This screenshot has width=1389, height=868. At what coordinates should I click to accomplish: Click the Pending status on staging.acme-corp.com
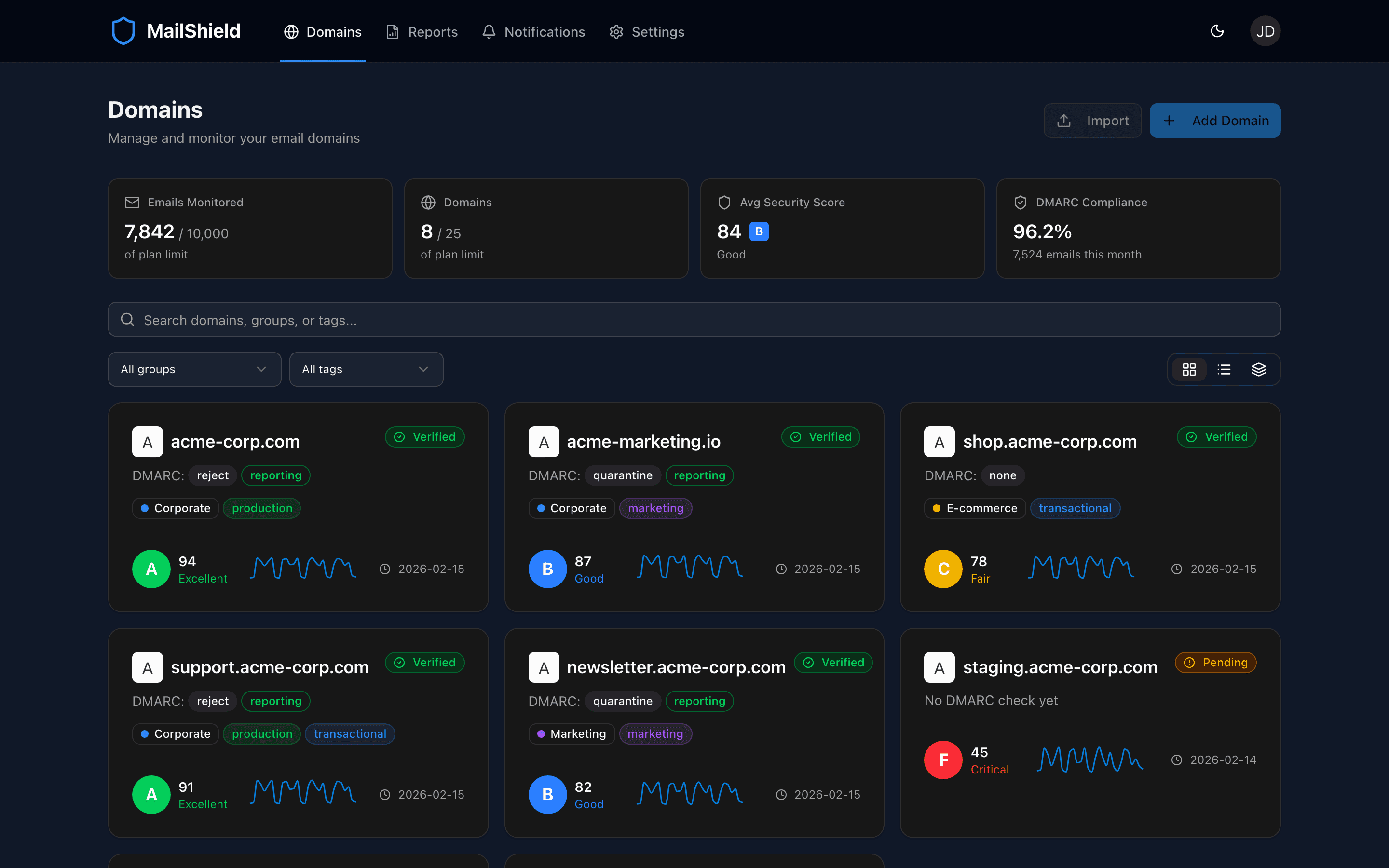(x=1215, y=662)
